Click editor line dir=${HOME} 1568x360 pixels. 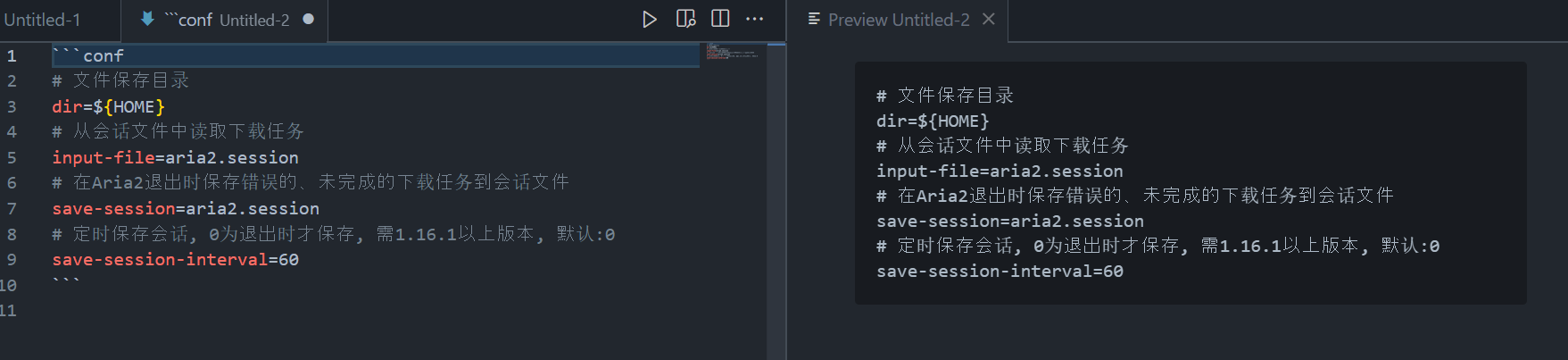(x=108, y=106)
